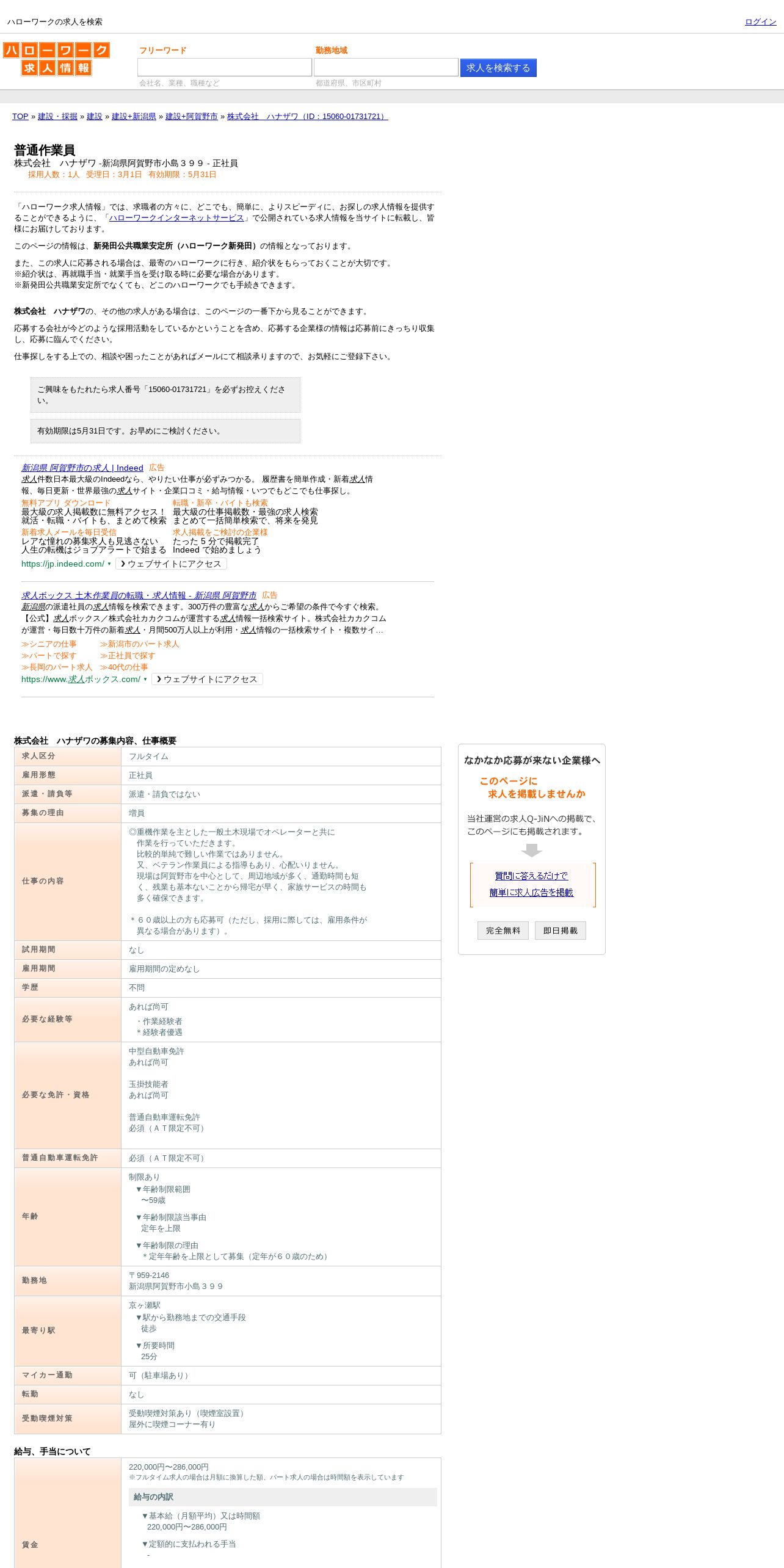
Task: Click the ≫40代の仕事 link
Action: tap(124, 667)
